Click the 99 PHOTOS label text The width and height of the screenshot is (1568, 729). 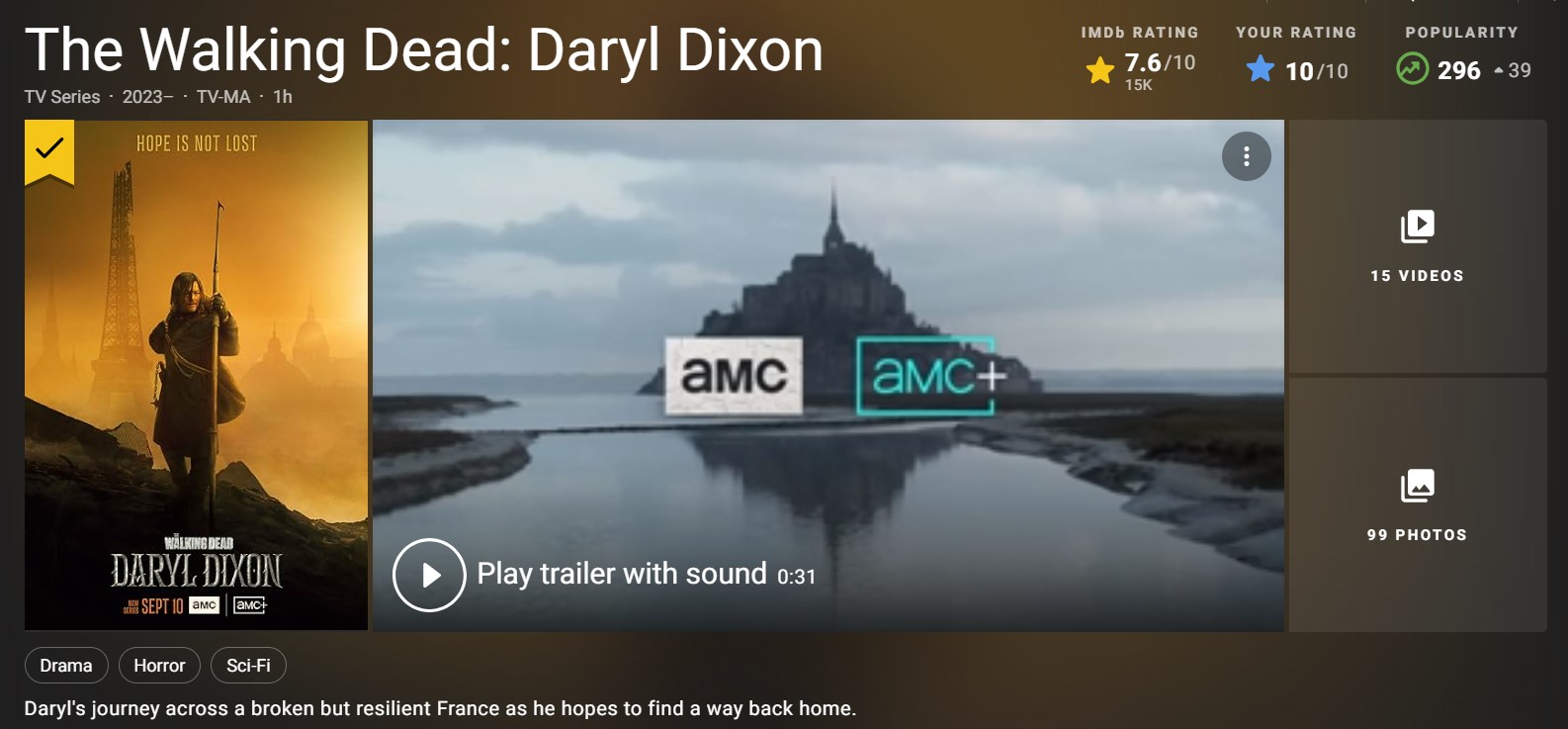click(1417, 535)
